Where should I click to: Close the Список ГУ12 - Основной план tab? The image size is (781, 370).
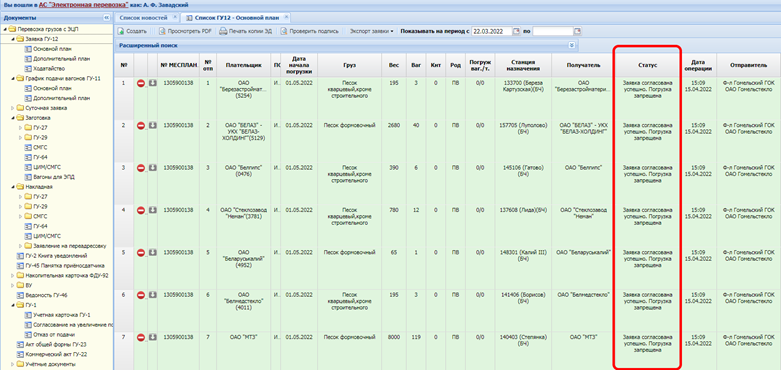pos(286,17)
